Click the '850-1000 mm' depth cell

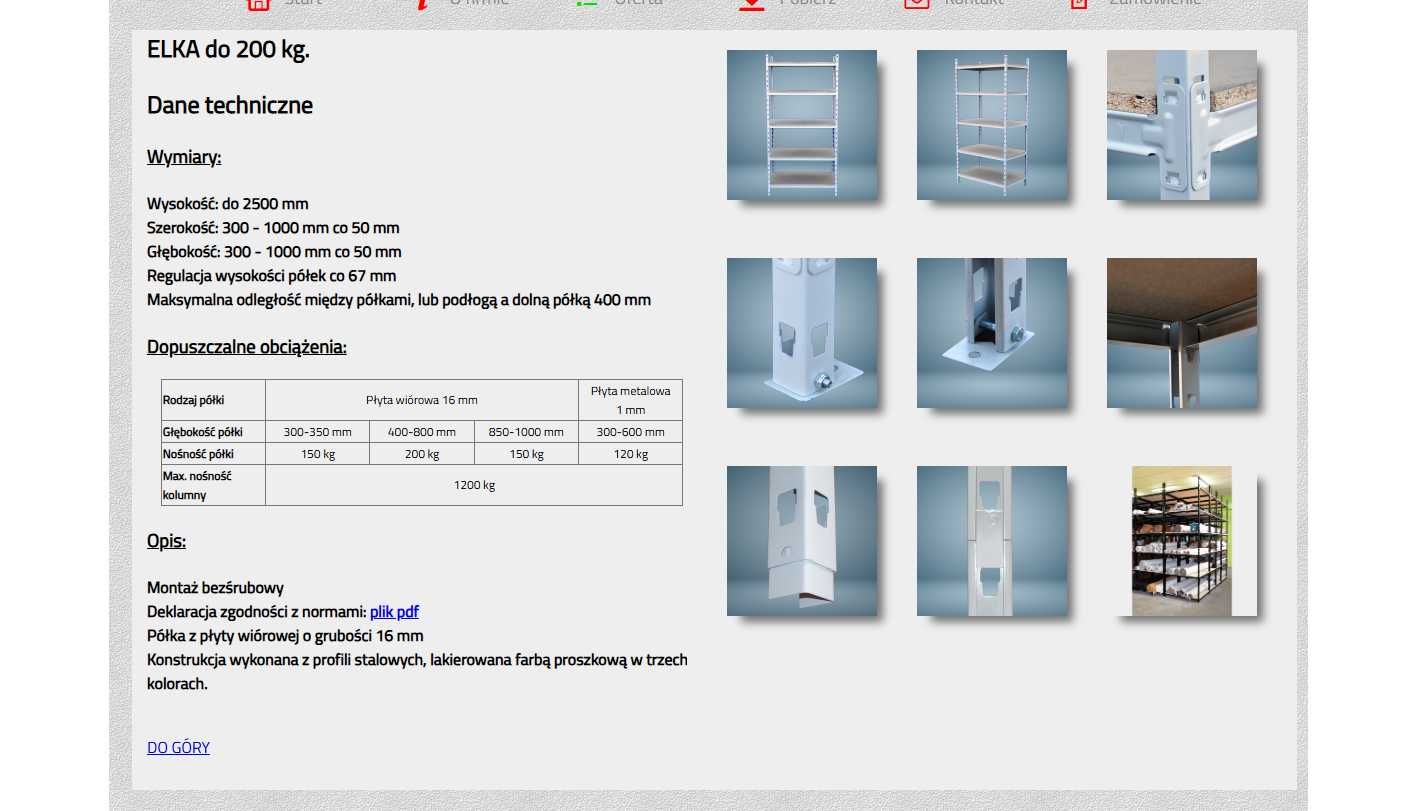[x=527, y=432]
